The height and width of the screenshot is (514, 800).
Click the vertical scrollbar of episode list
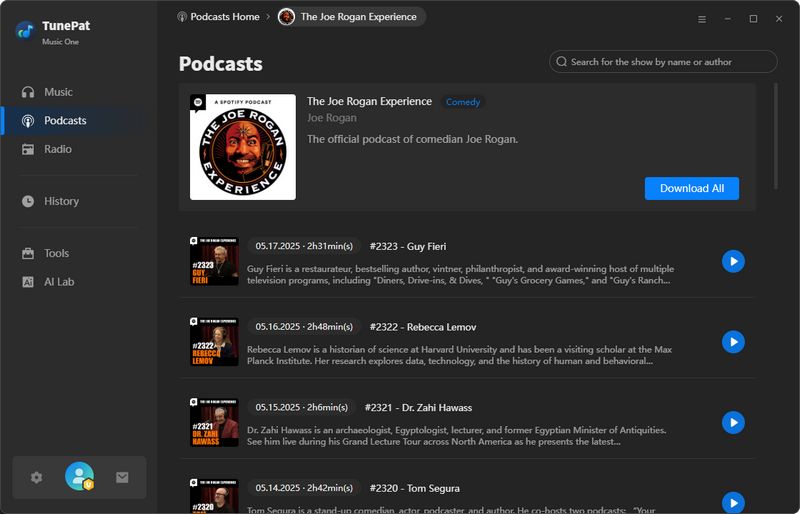pos(776,137)
